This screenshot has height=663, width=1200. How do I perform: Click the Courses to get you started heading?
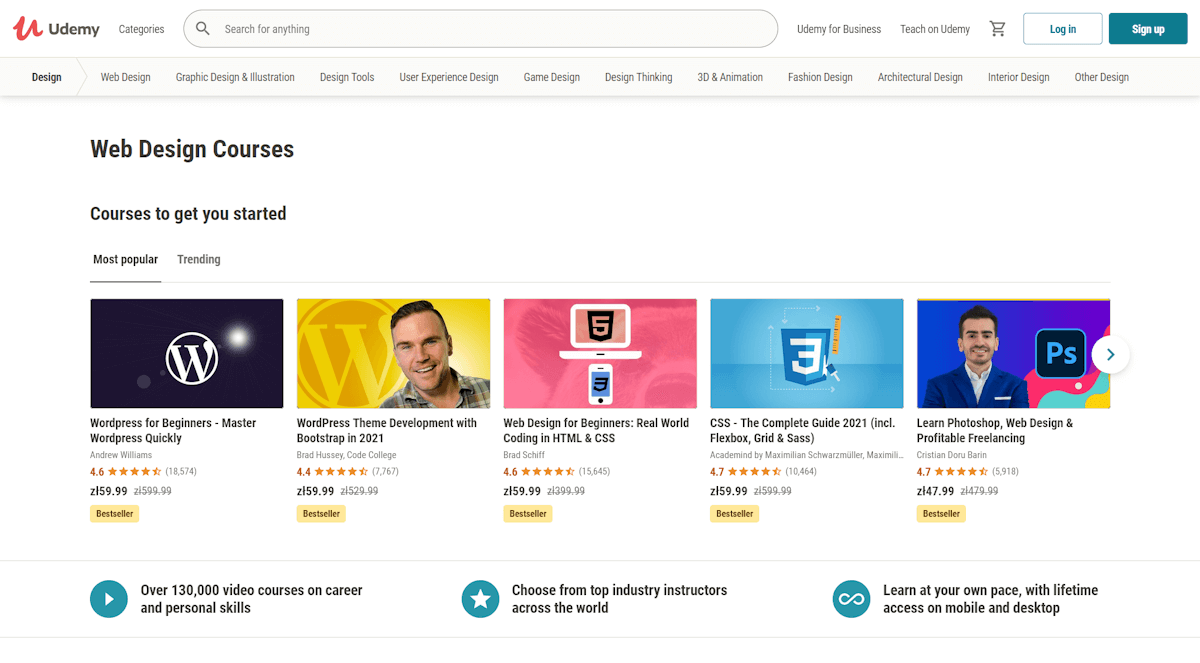point(188,213)
